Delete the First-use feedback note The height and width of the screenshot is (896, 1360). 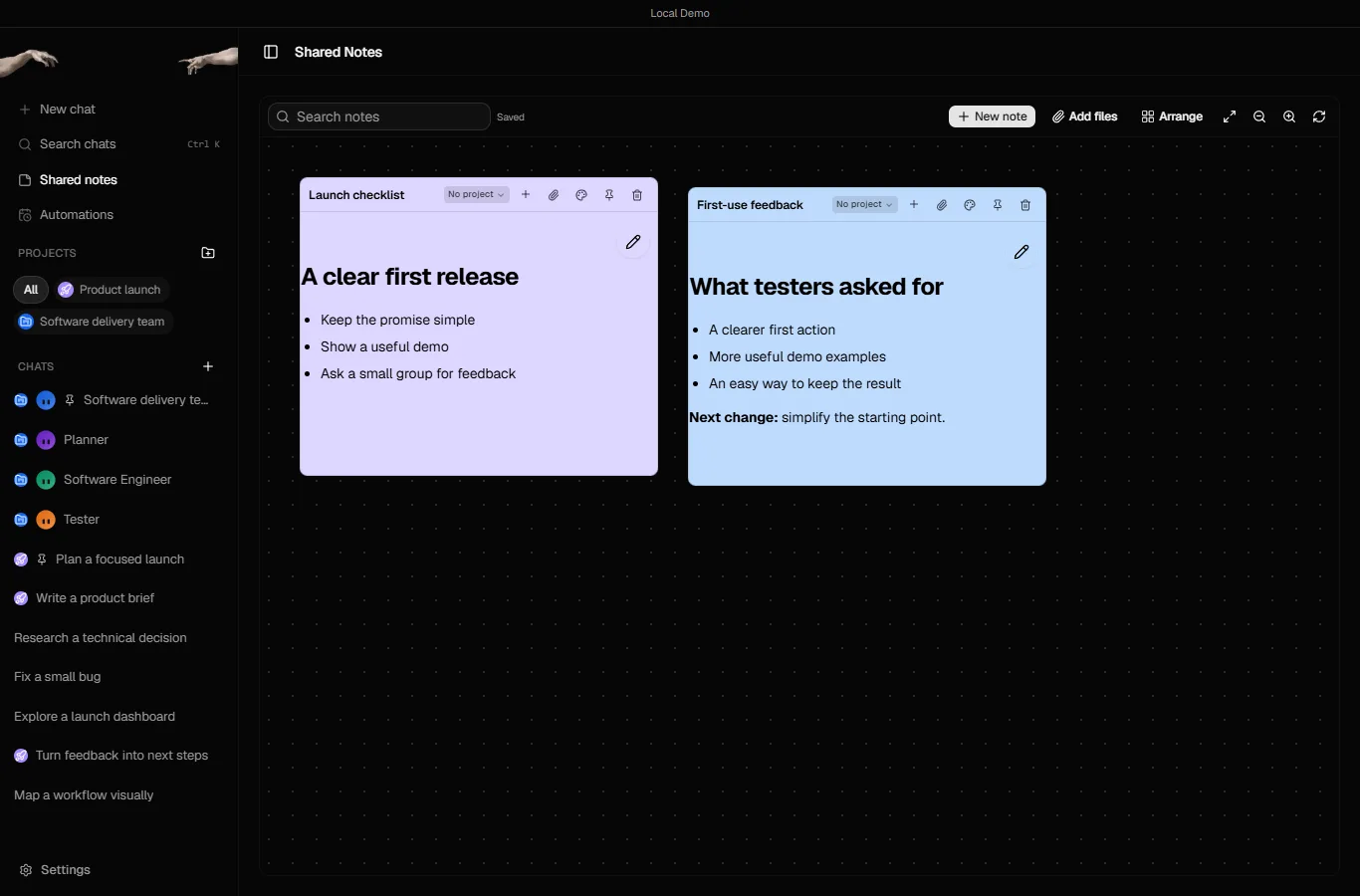coord(1025,205)
